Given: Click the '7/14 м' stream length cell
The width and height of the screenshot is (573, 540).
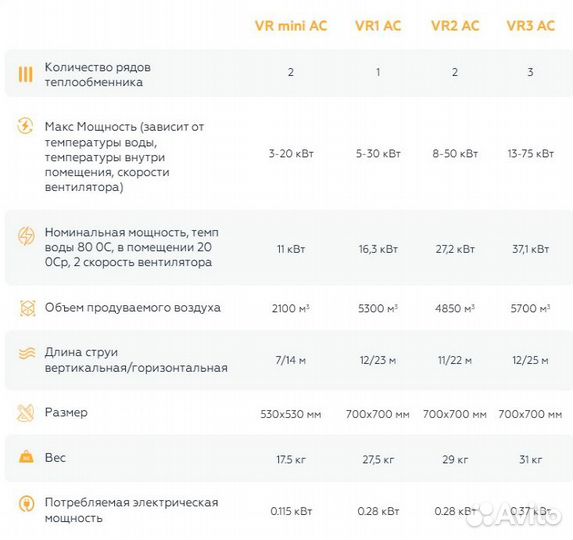Looking at the screenshot, I should (291, 360).
